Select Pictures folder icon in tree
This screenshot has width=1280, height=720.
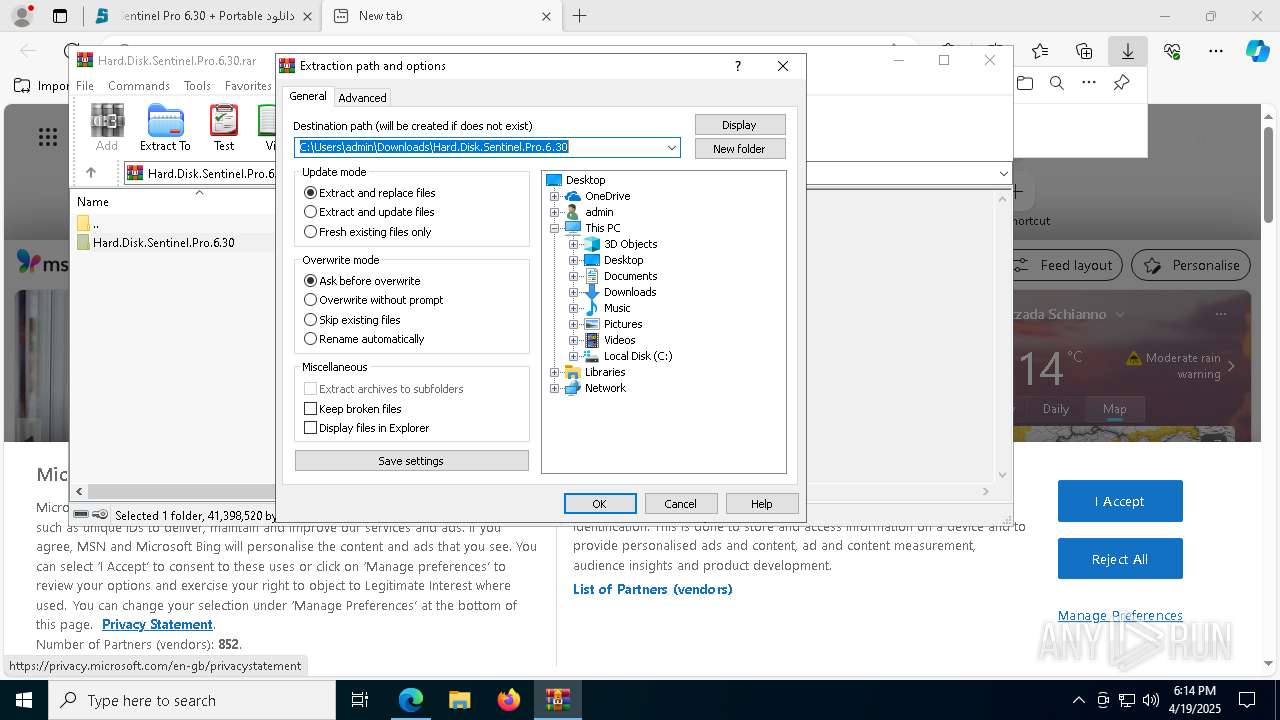pyautogui.click(x=592, y=324)
